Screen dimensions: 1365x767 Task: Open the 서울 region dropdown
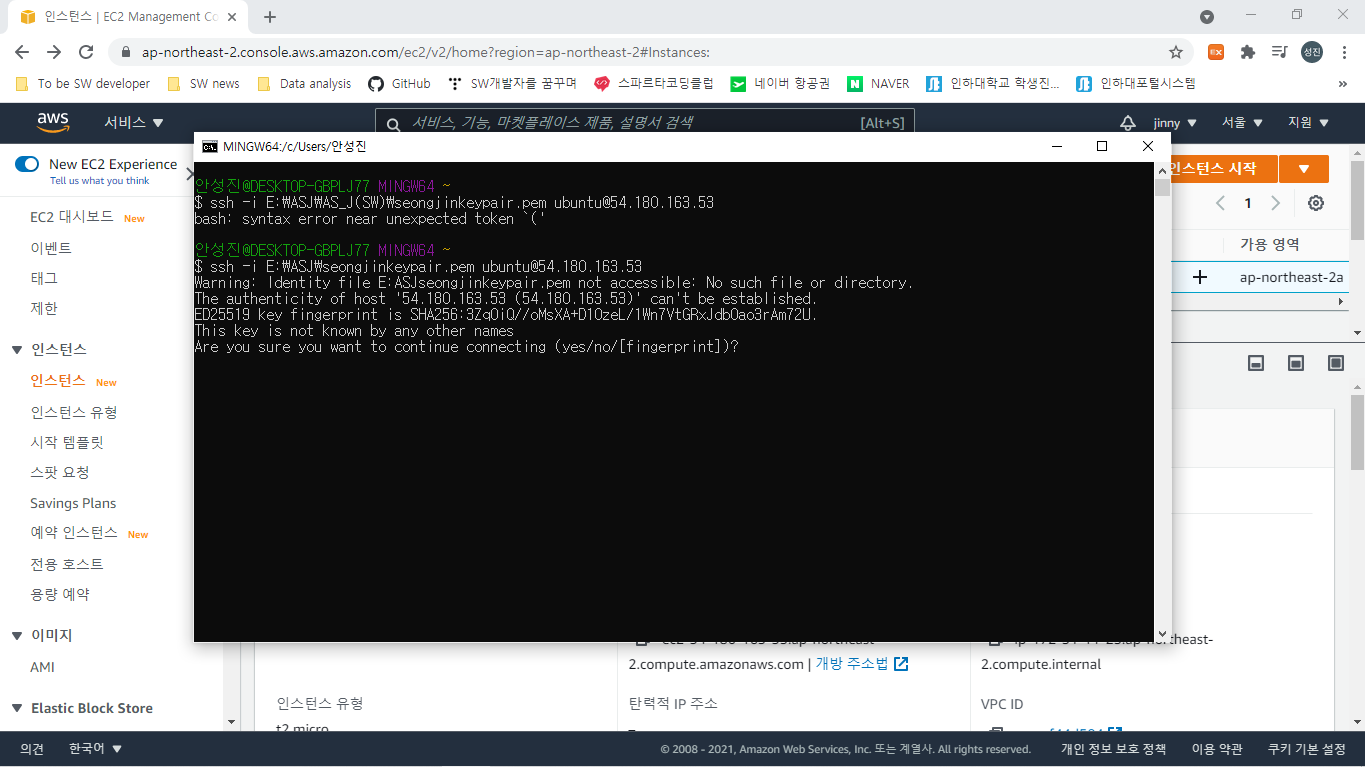point(1242,122)
